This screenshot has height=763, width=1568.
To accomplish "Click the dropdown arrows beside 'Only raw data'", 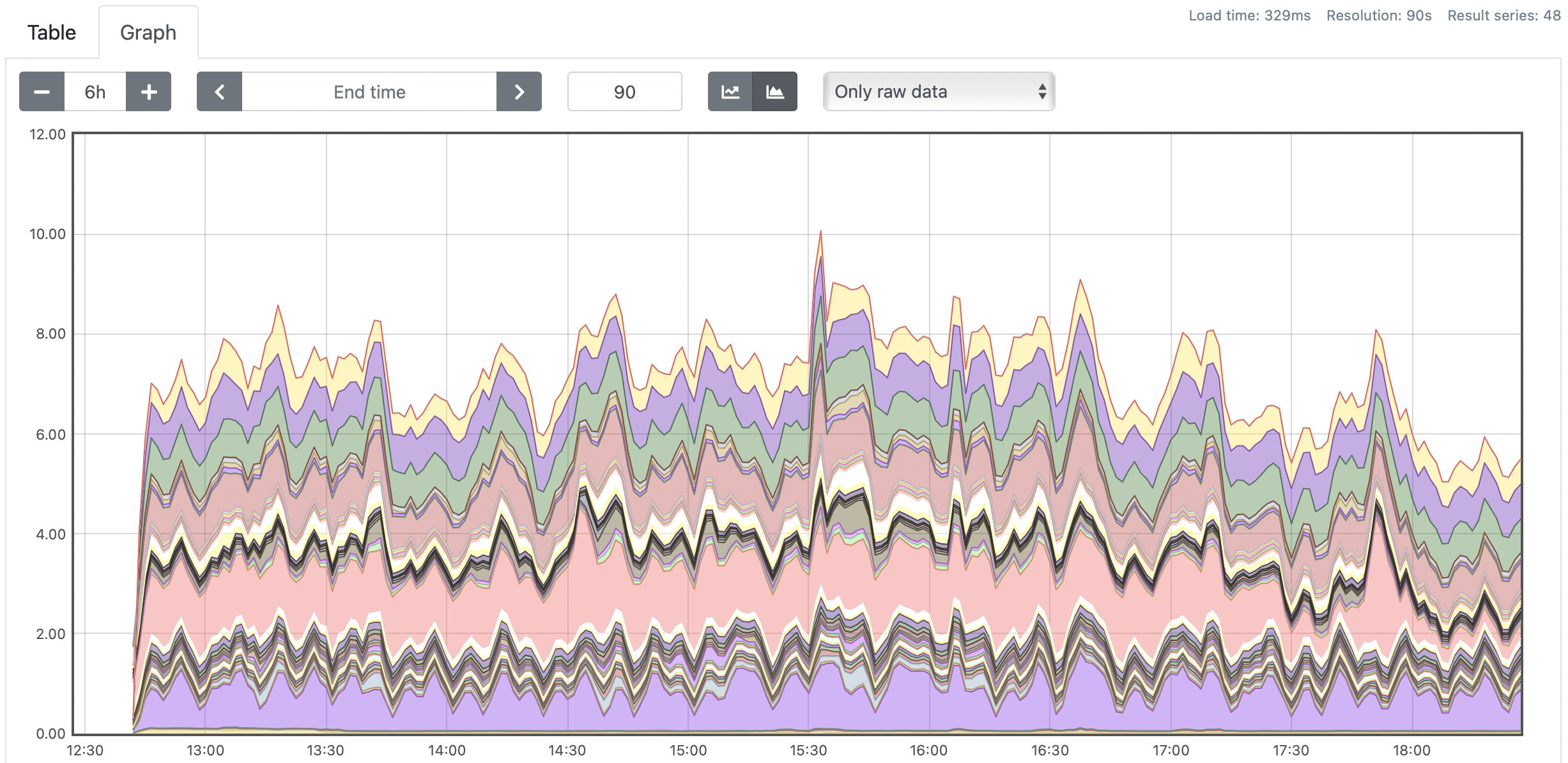I will pos(1041,91).
